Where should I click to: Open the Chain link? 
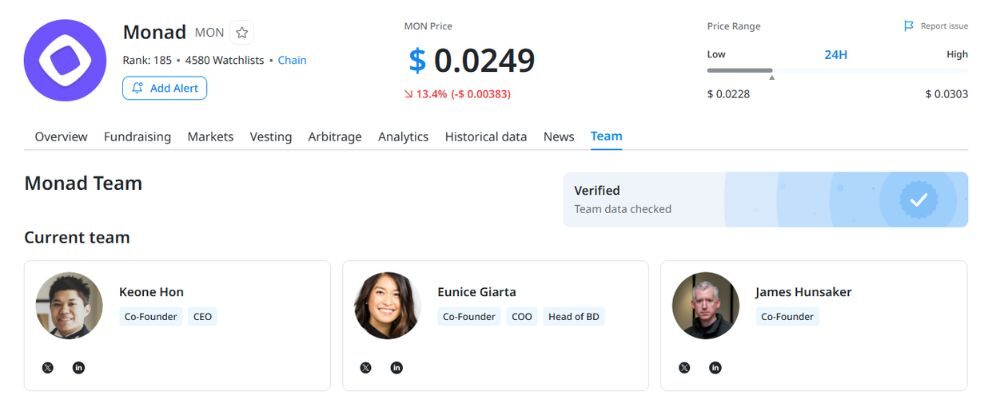click(x=292, y=60)
